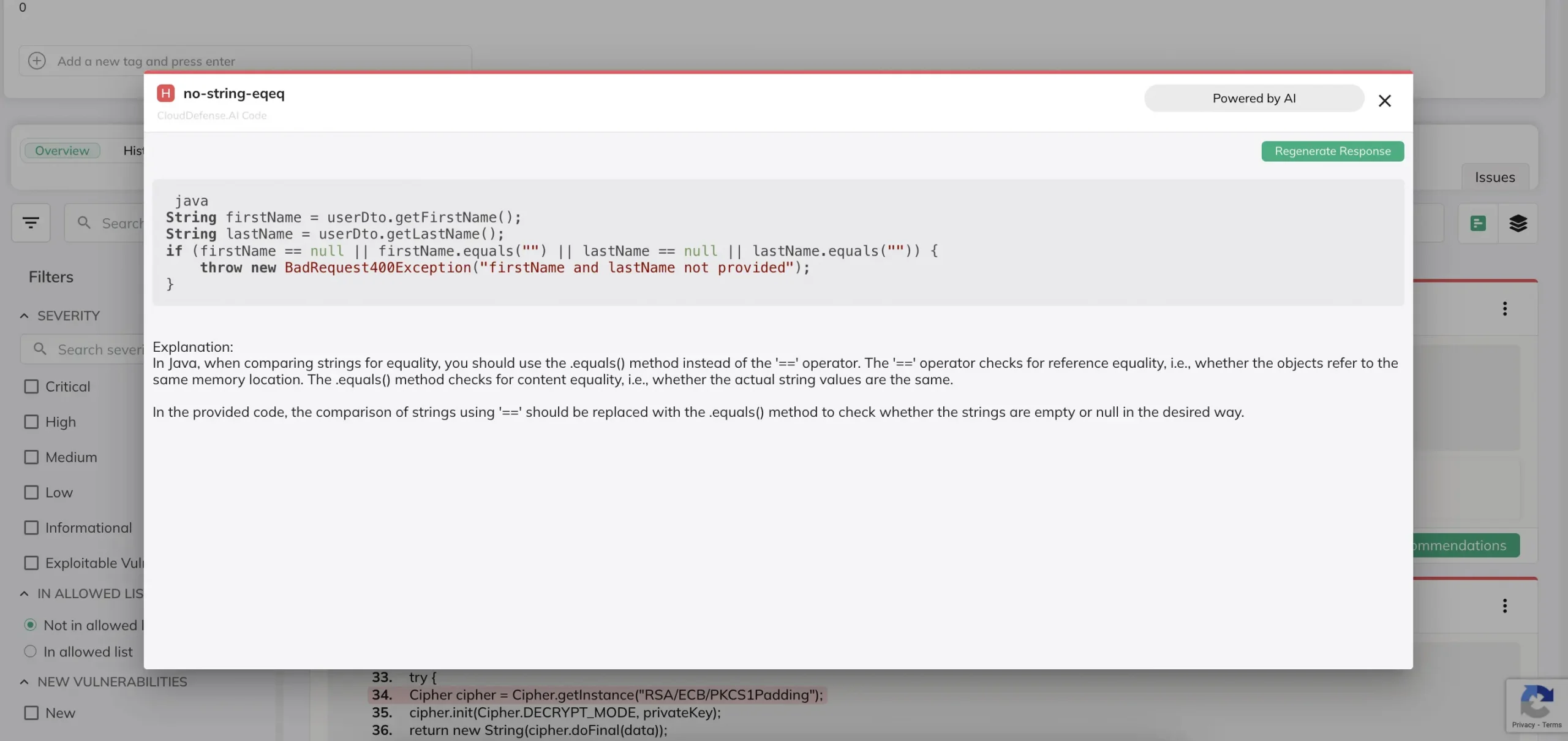This screenshot has height=741, width=1568.
Task: Click the filter lines icon button
Action: [x=31, y=223]
